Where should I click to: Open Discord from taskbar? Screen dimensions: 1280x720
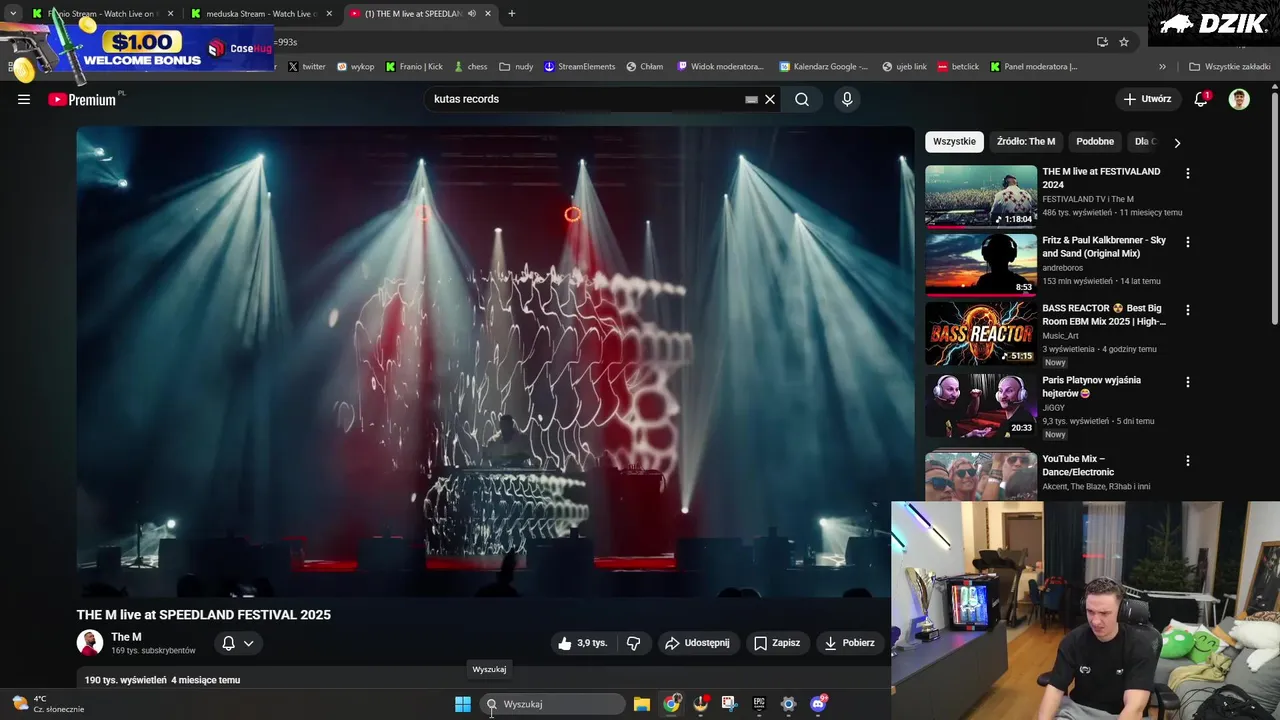click(818, 704)
